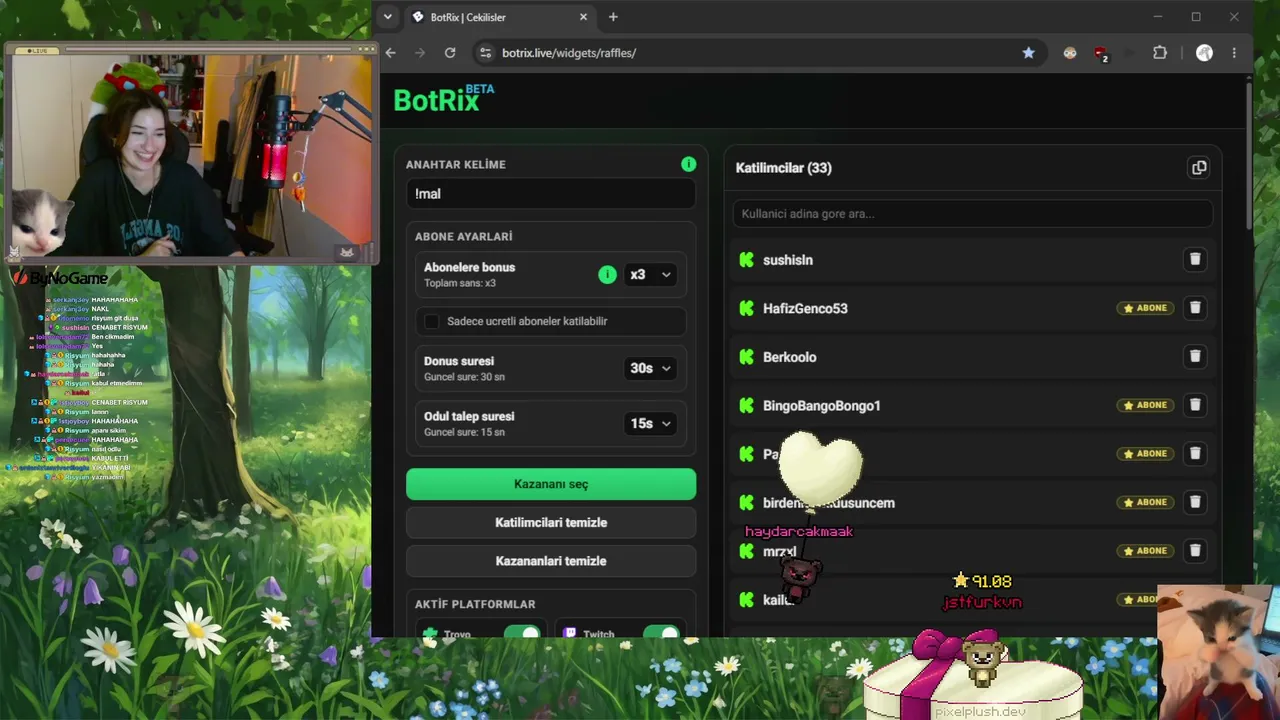Select the BotRix | Cekilisler tab

coord(501,17)
